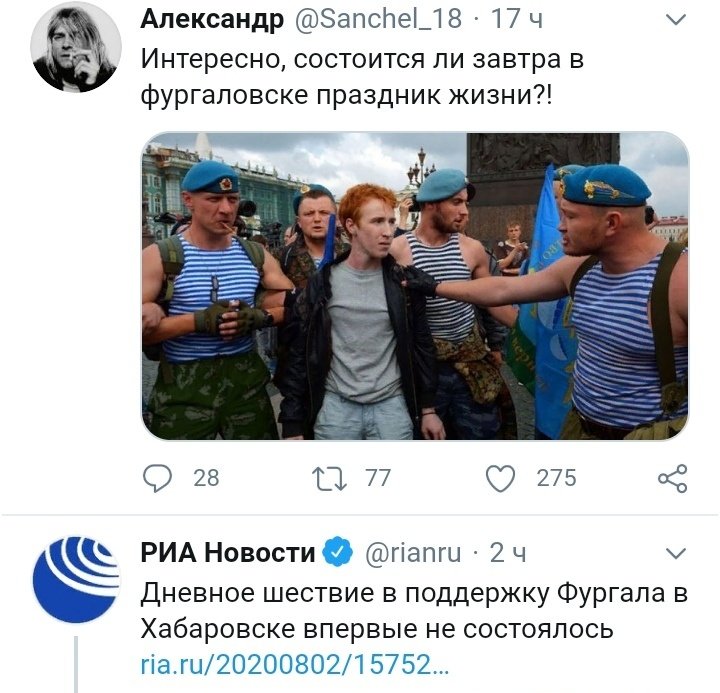
Task: Click the 275 likes count
Action: (556, 478)
